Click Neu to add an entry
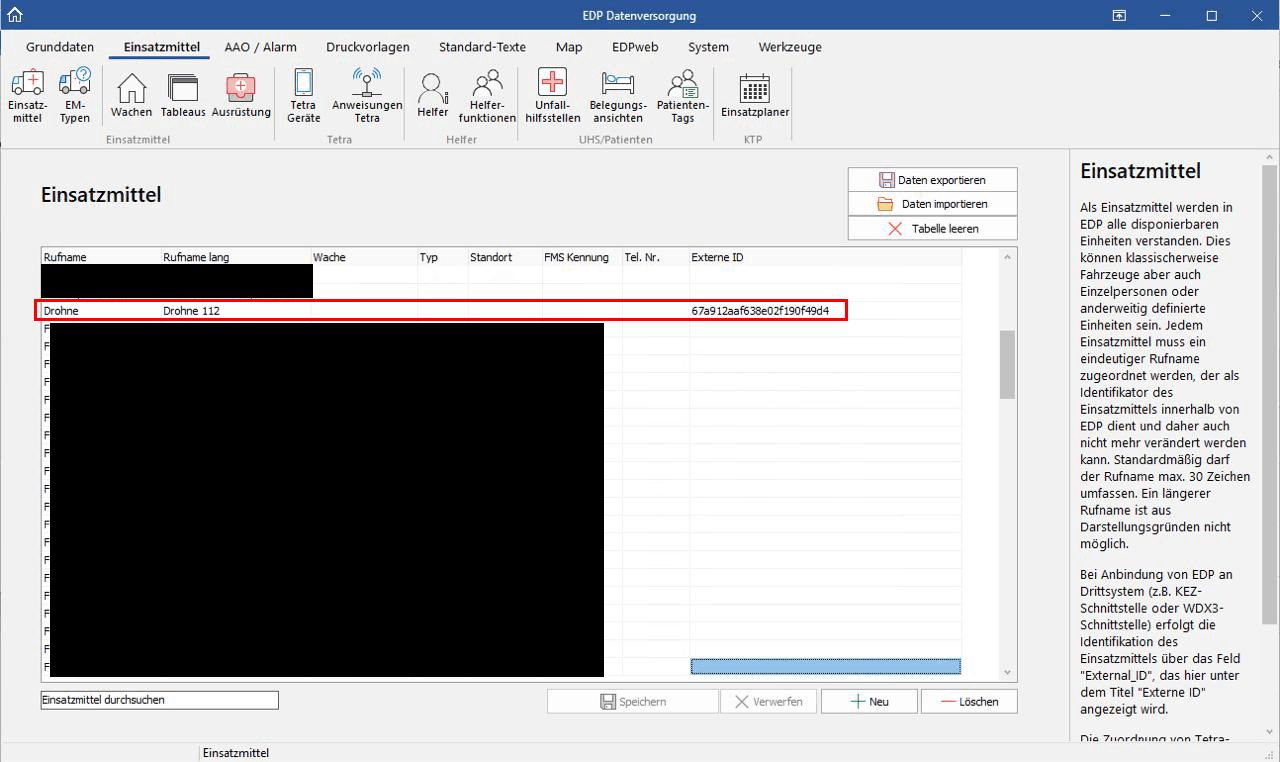 pos(868,701)
